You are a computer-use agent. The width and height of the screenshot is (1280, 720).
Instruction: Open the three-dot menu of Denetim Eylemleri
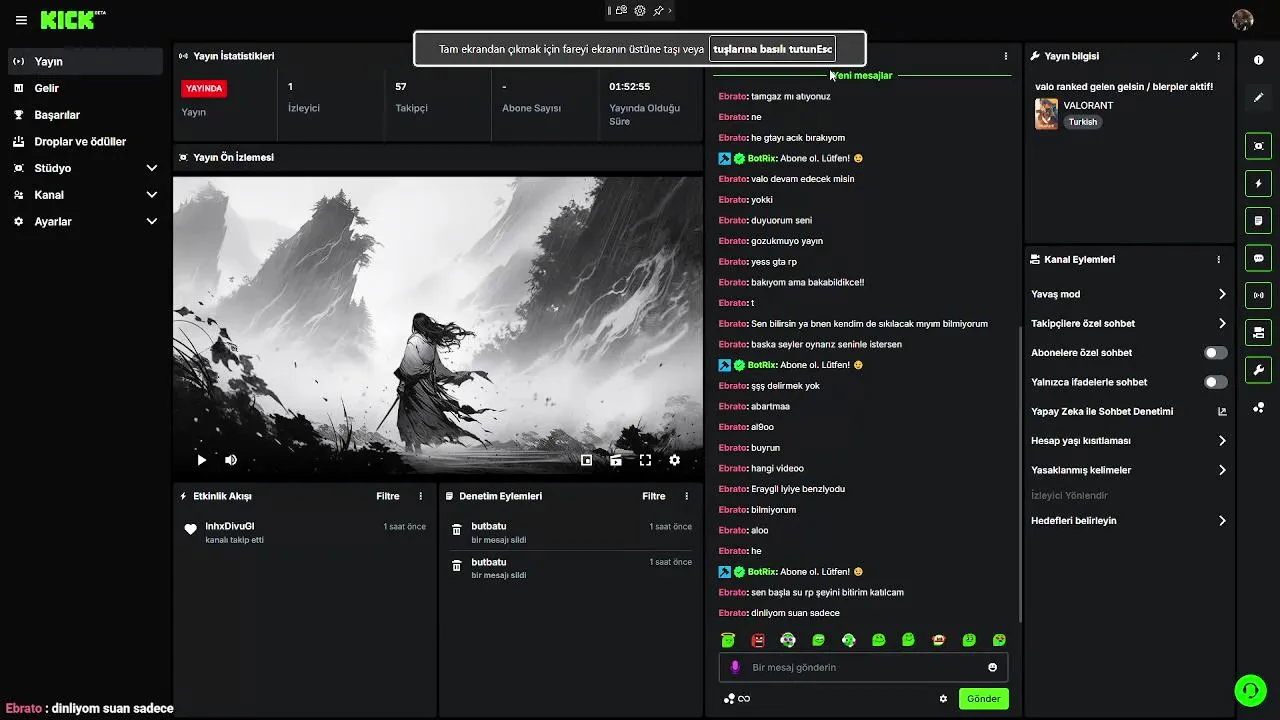(687, 496)
